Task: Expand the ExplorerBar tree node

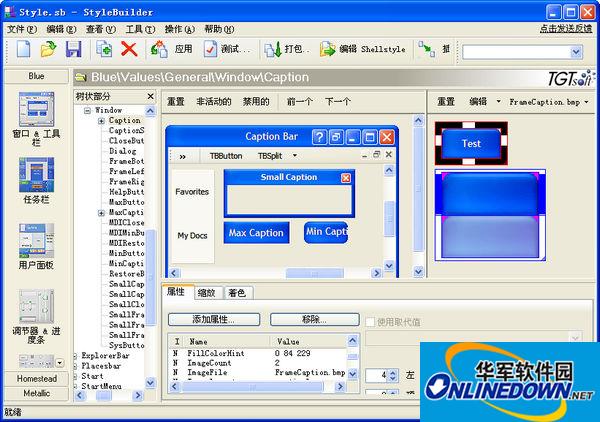Action: coord(75,356)
